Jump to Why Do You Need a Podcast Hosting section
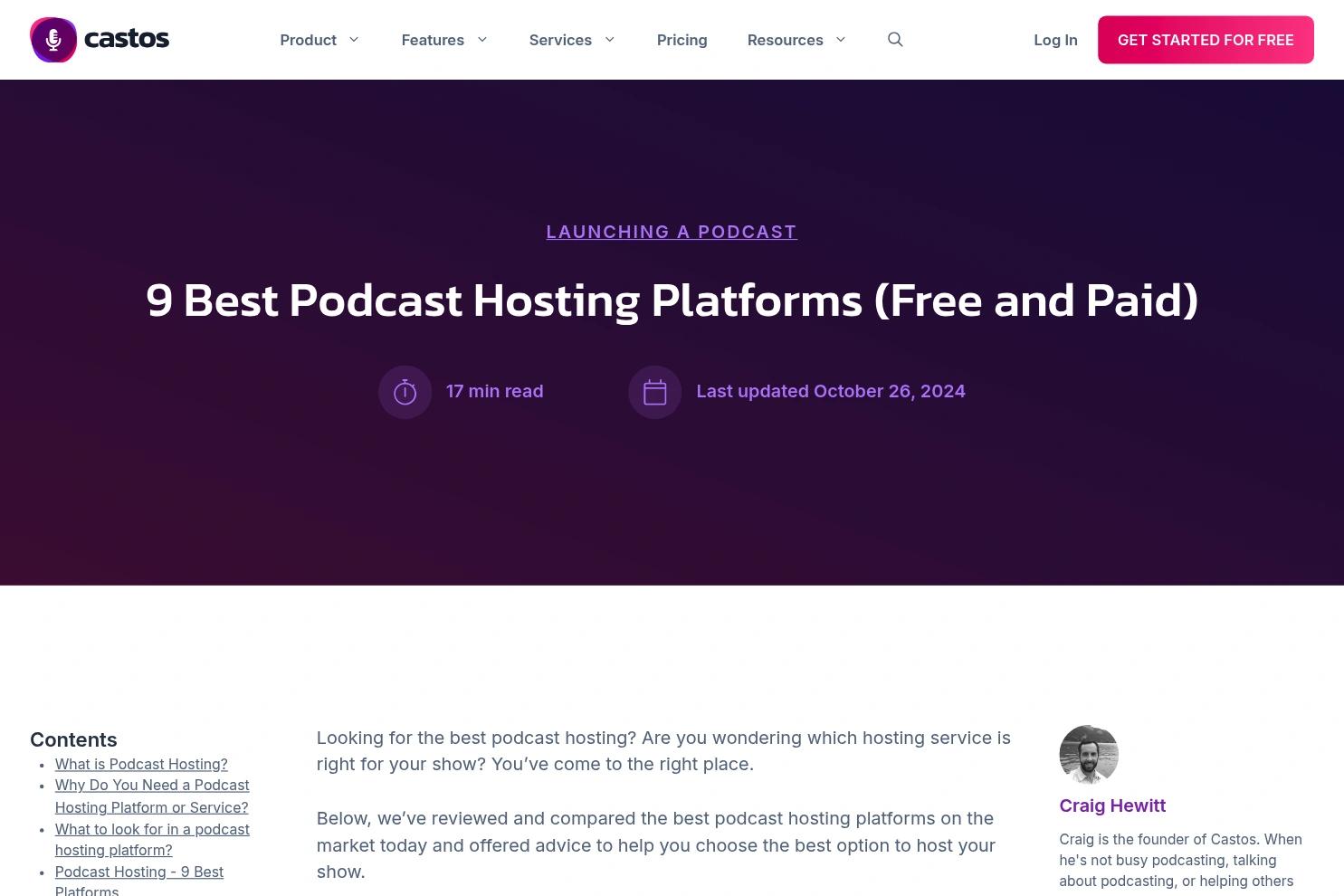The width and height of the screenshot is (1344, 896). [x=152, y=796]
